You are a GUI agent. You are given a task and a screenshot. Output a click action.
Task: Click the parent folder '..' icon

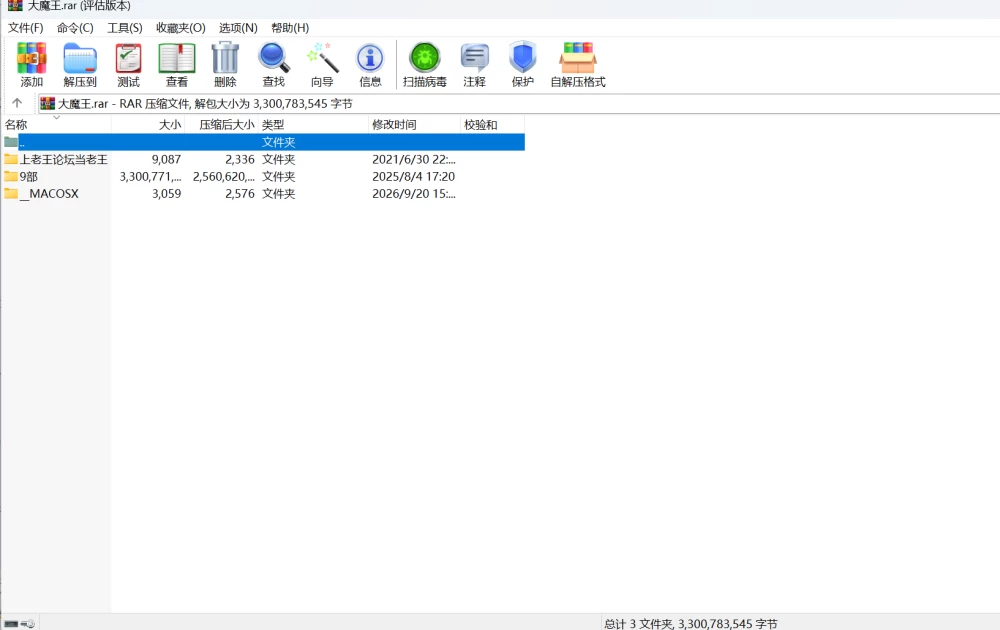tap(11, 142)
